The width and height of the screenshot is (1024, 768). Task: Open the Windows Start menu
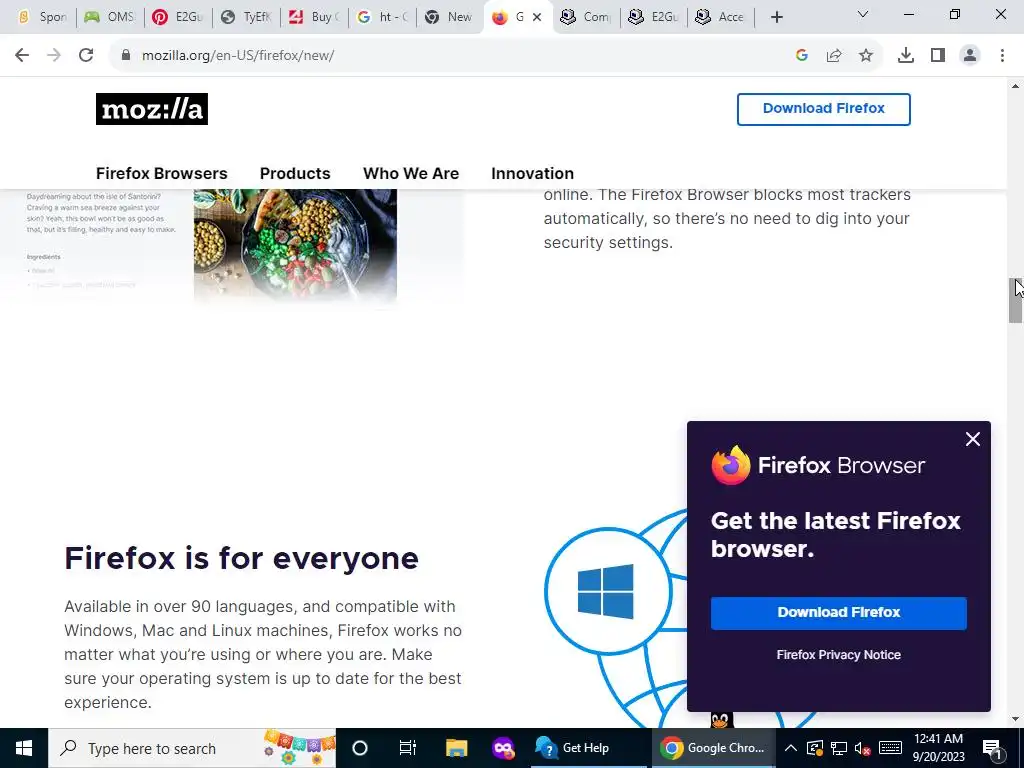click(x=24, y=748)
